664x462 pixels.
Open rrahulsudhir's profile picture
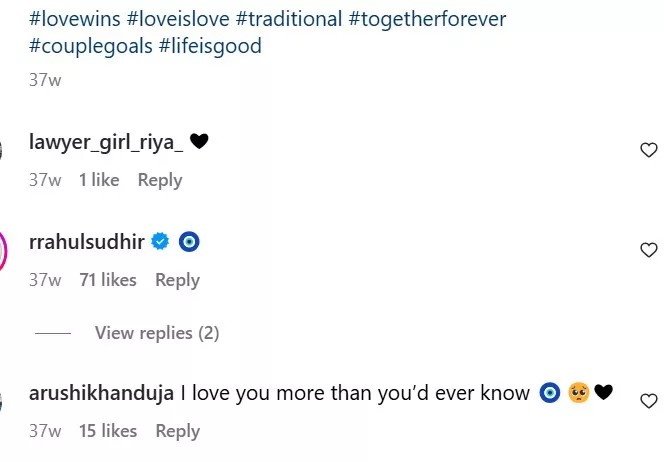tap(3, 250)
